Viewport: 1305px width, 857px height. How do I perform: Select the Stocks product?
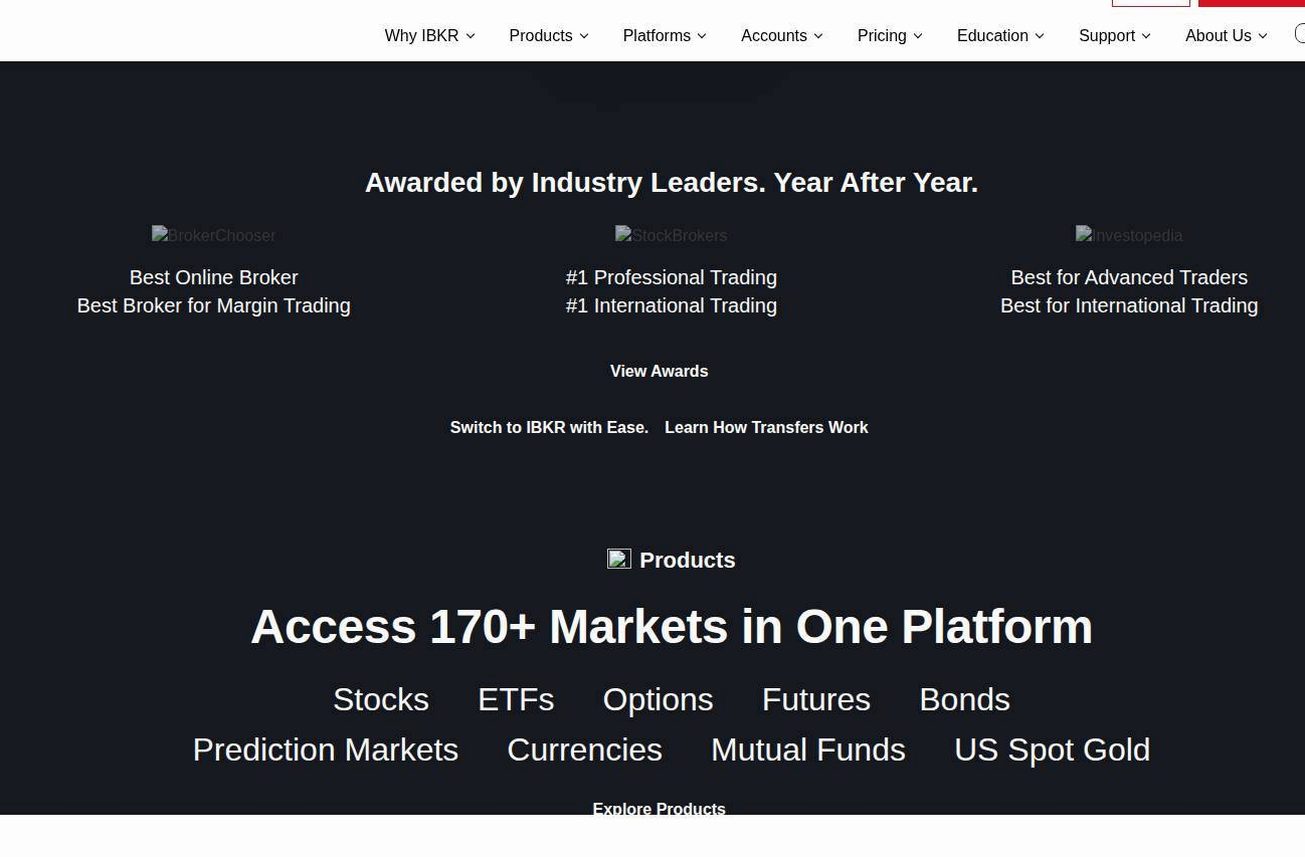click(381, 699)
